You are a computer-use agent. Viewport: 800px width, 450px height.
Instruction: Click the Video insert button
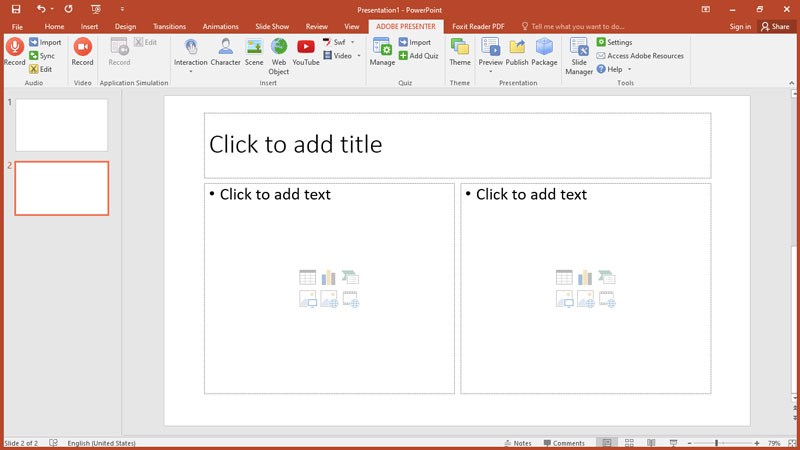[x=337, y=56]
